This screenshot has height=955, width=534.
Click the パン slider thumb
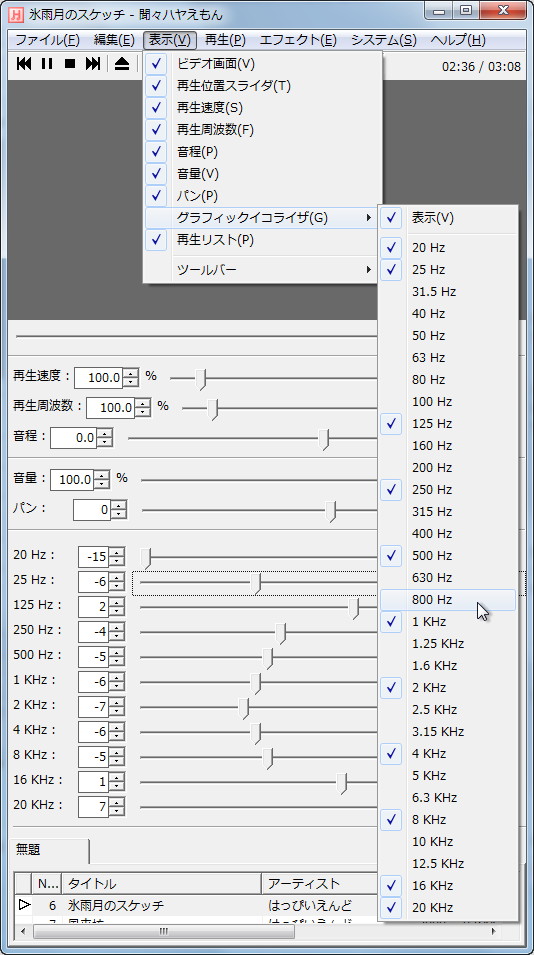tap(331, 511)
